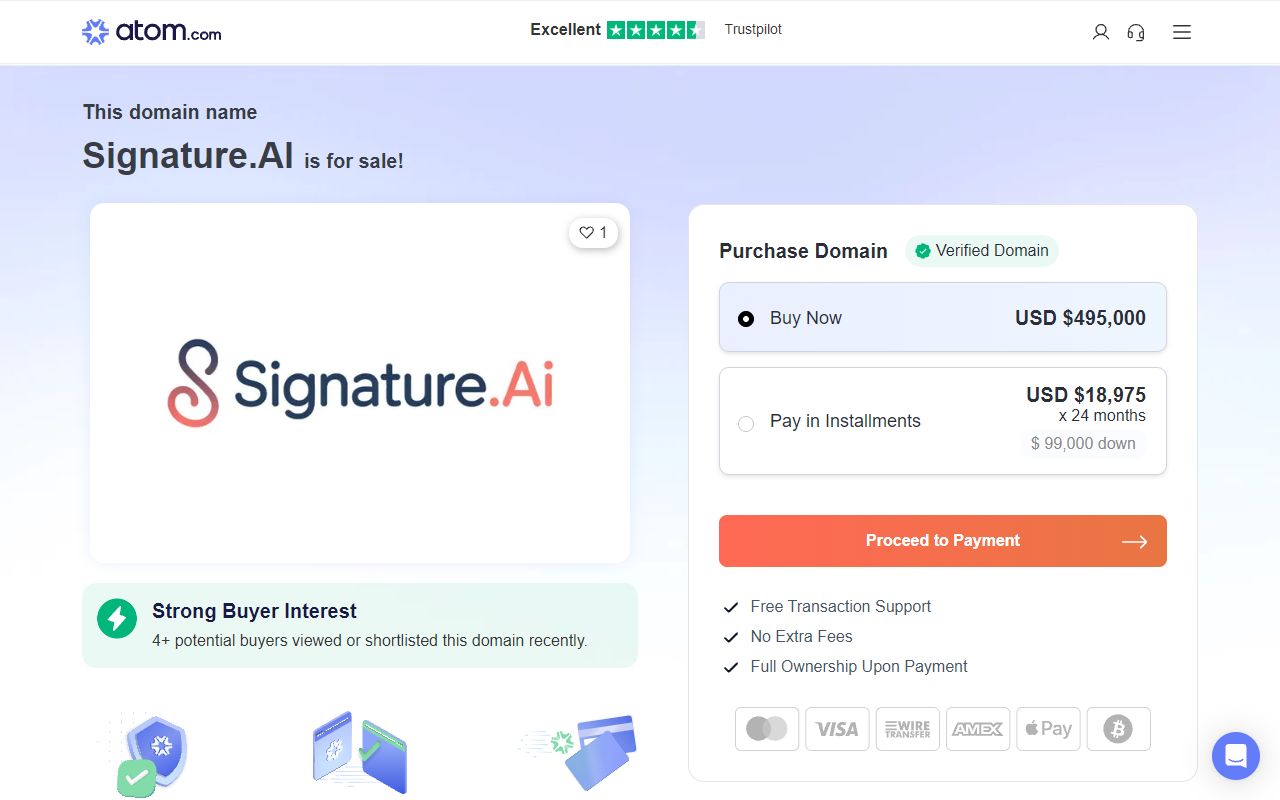The image size is (1280, 800).
Task: Click the heart favorite icon
Action: point(587,233)
